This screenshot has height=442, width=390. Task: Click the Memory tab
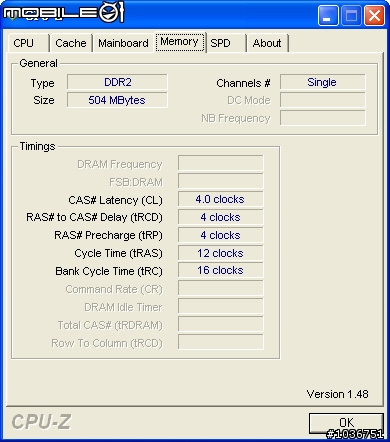click(x=180, y=42)
